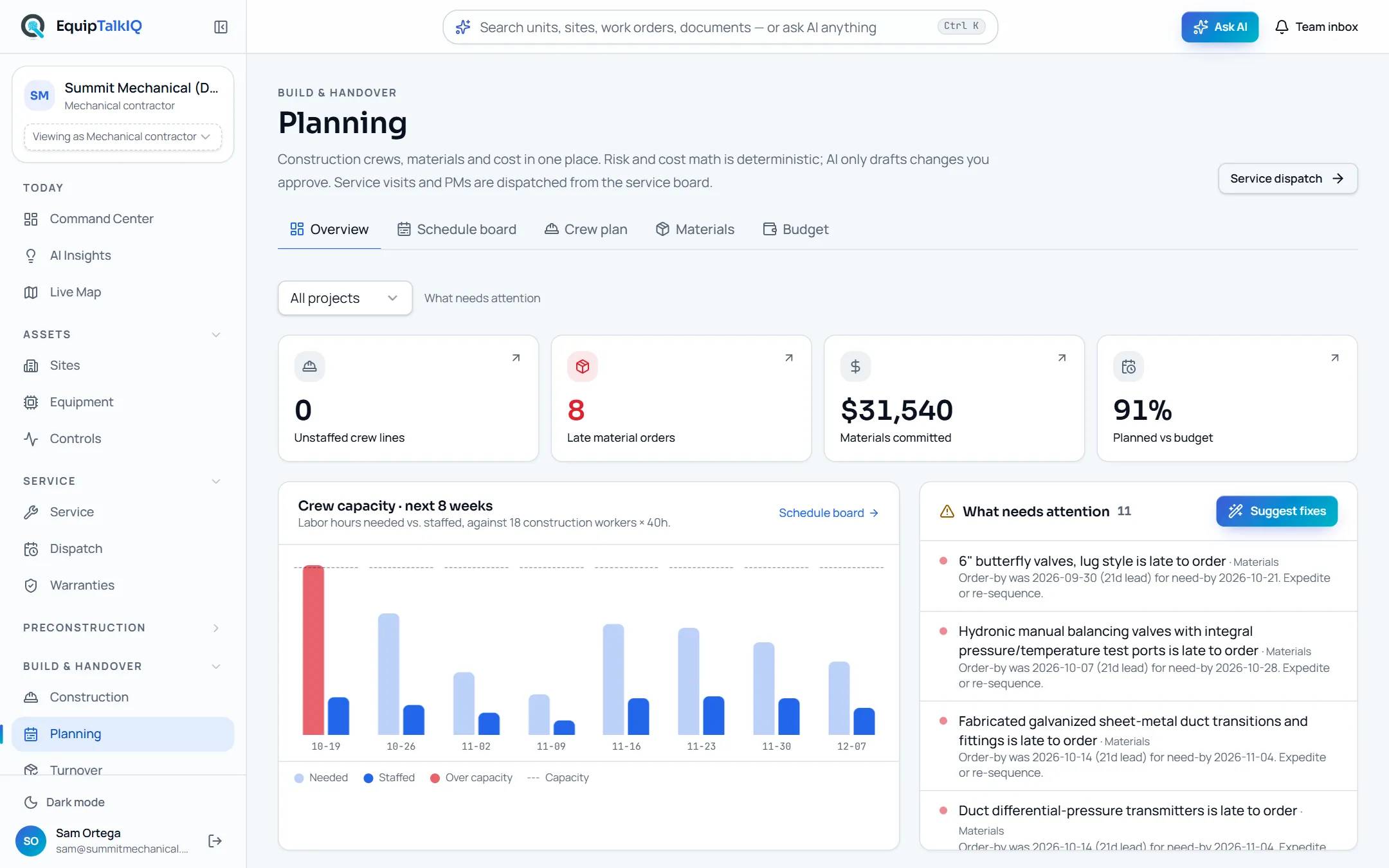Open the 6" butterfly valves attention item

(1138, 576)
